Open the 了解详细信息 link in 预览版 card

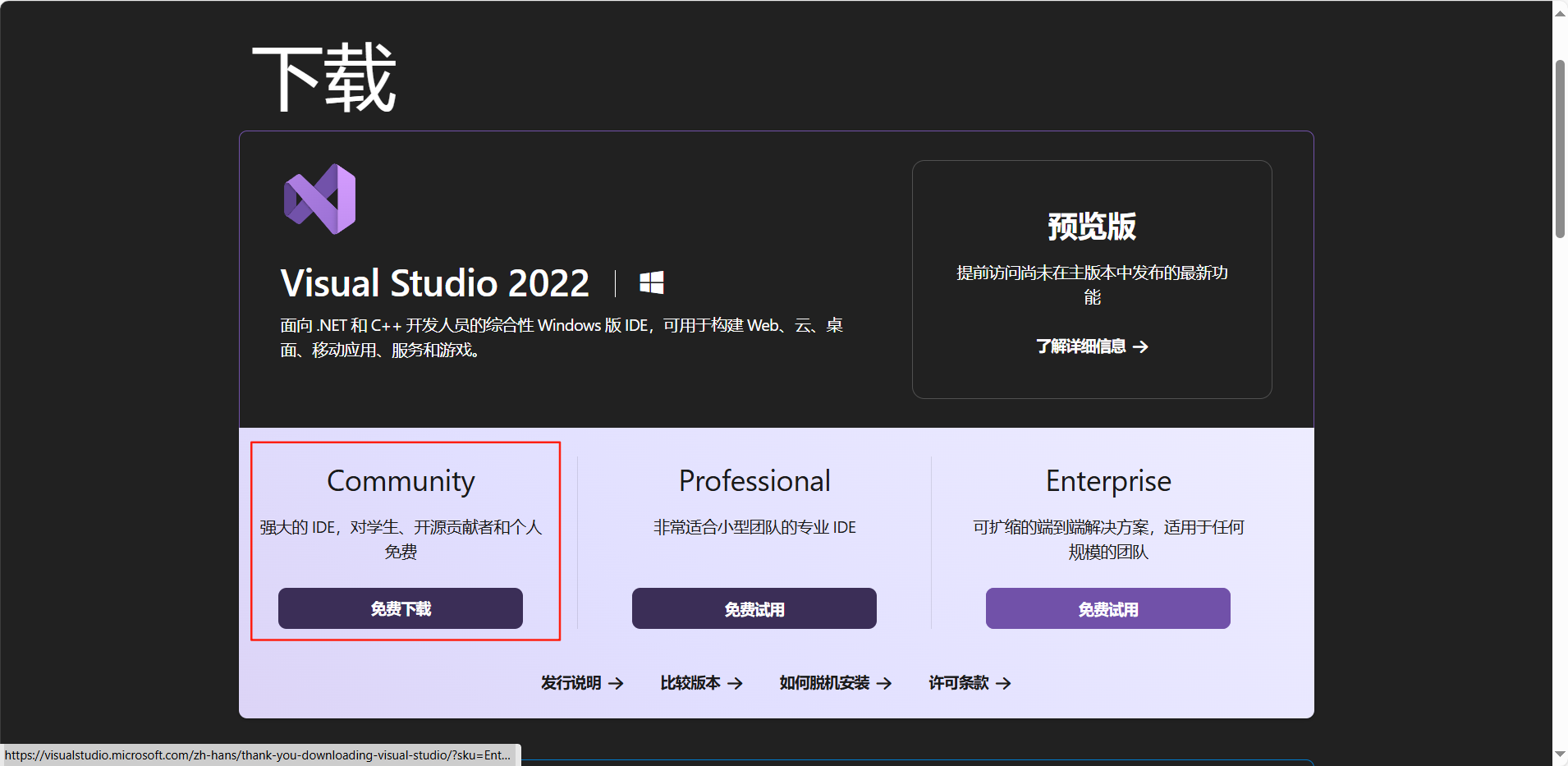click(1082, 346)
